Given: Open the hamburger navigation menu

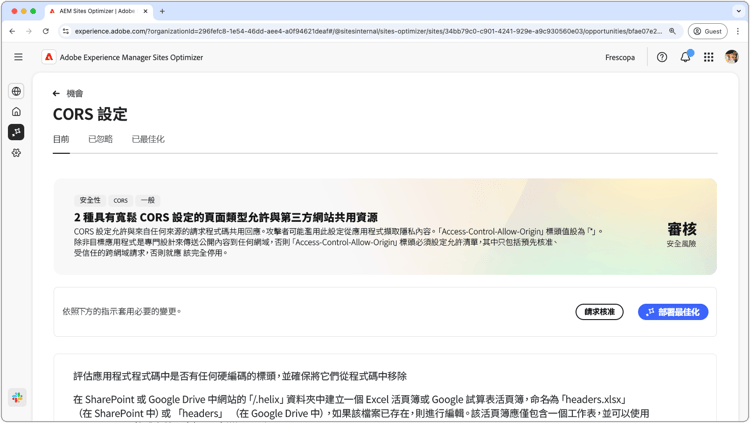Looking at the screenshot, I should (x=18, y=57).
